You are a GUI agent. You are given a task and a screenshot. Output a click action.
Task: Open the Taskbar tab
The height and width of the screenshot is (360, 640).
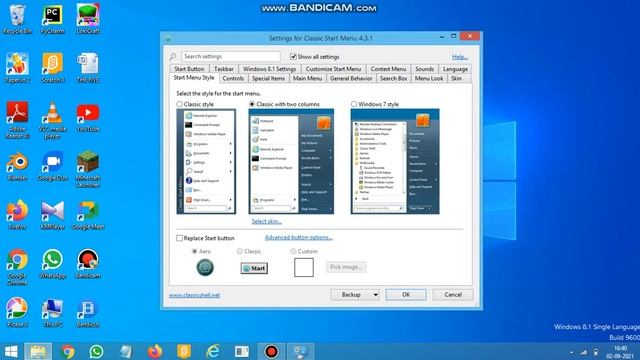coord(224,69)
